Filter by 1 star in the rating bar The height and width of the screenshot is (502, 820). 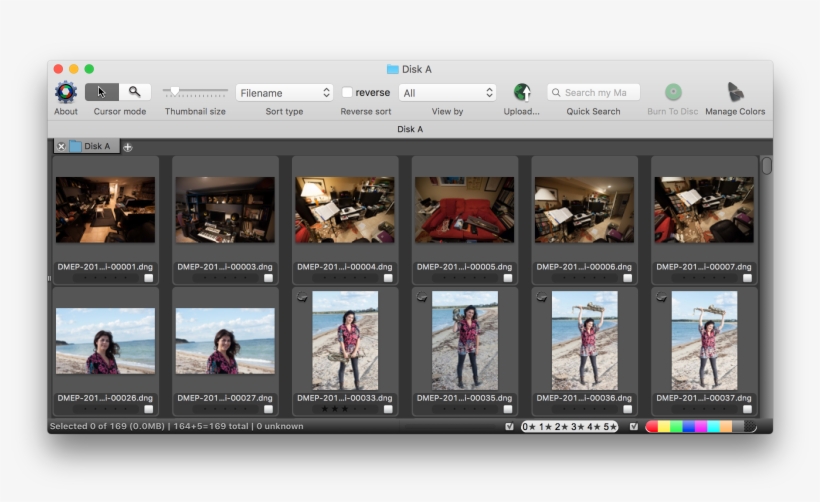545,427
